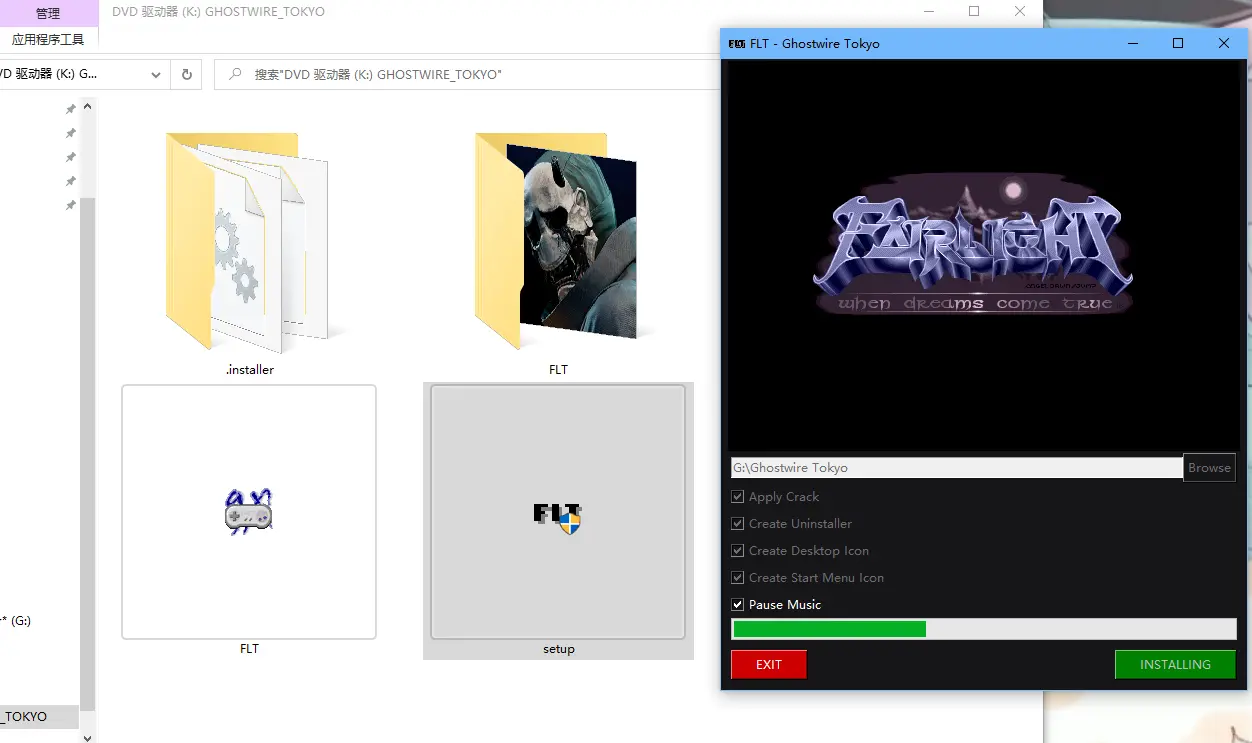Image resolution: width=1252 pixels, height=743 pixels.
Task: Toggle the Create Start Menu Icon checkbox
Action: pos(738,578)
